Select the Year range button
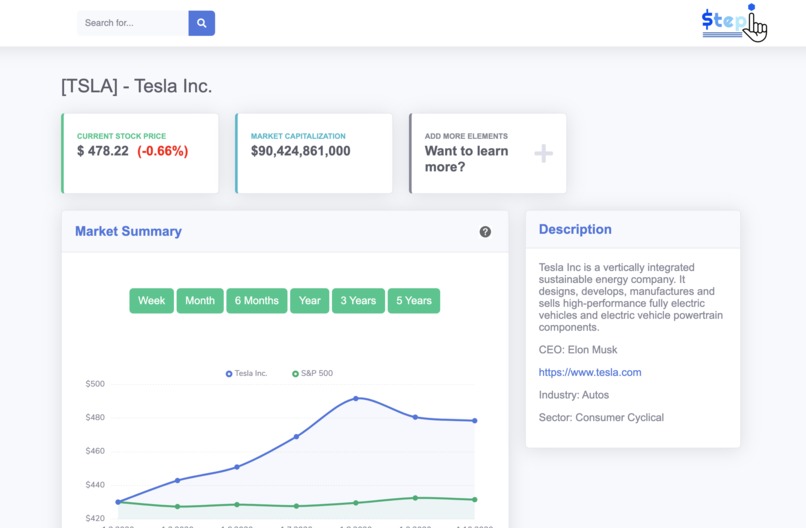This screenshot has width=806, height=528. 309,301
